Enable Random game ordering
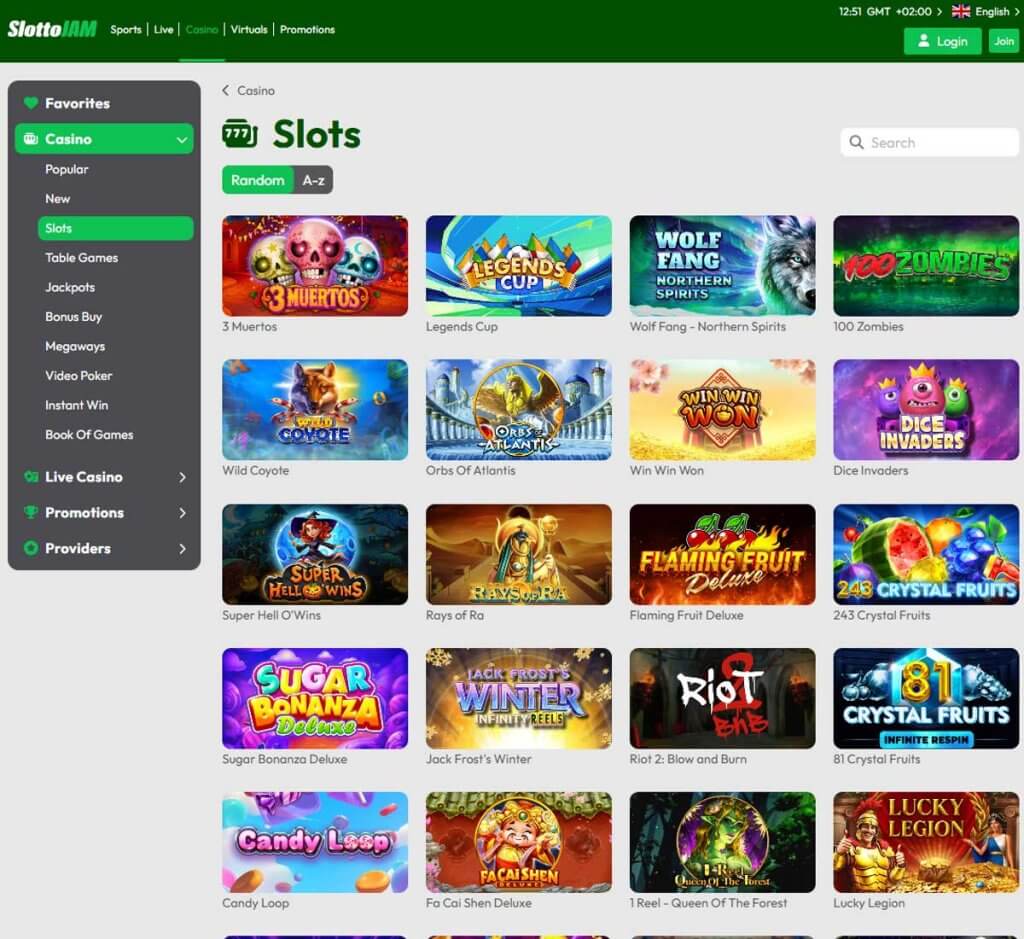 [x=257, y=180]
